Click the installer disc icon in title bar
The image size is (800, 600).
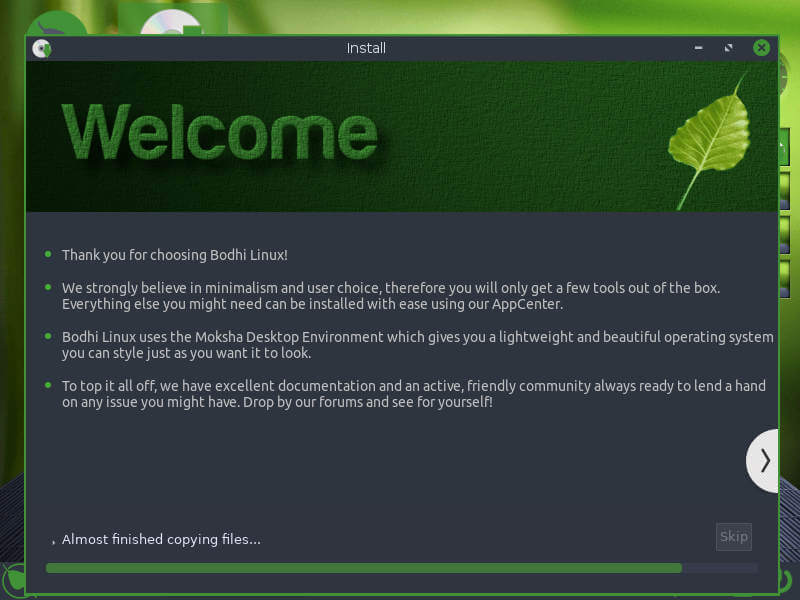(41, 48)
